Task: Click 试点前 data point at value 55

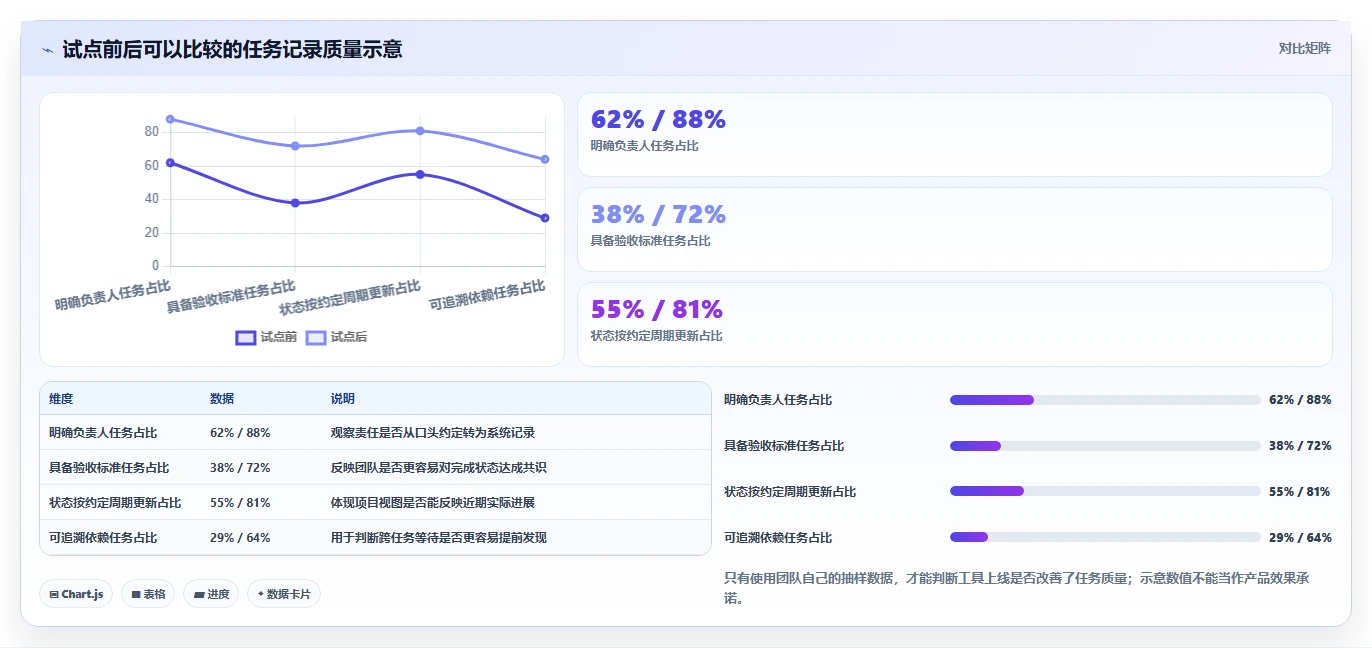Action: coord(420,174)
